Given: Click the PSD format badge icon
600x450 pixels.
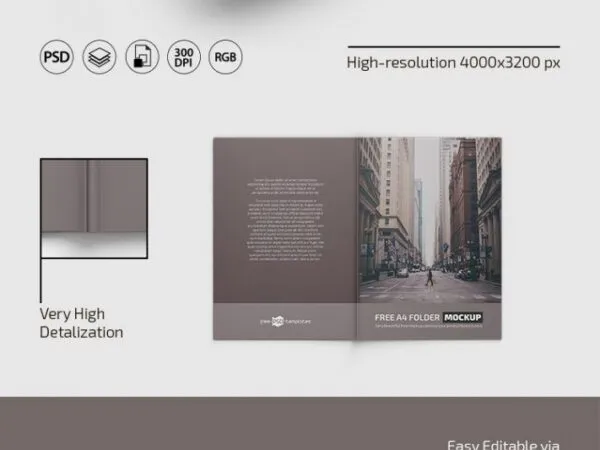Looking at the screenshot, I should coord(57,57).
